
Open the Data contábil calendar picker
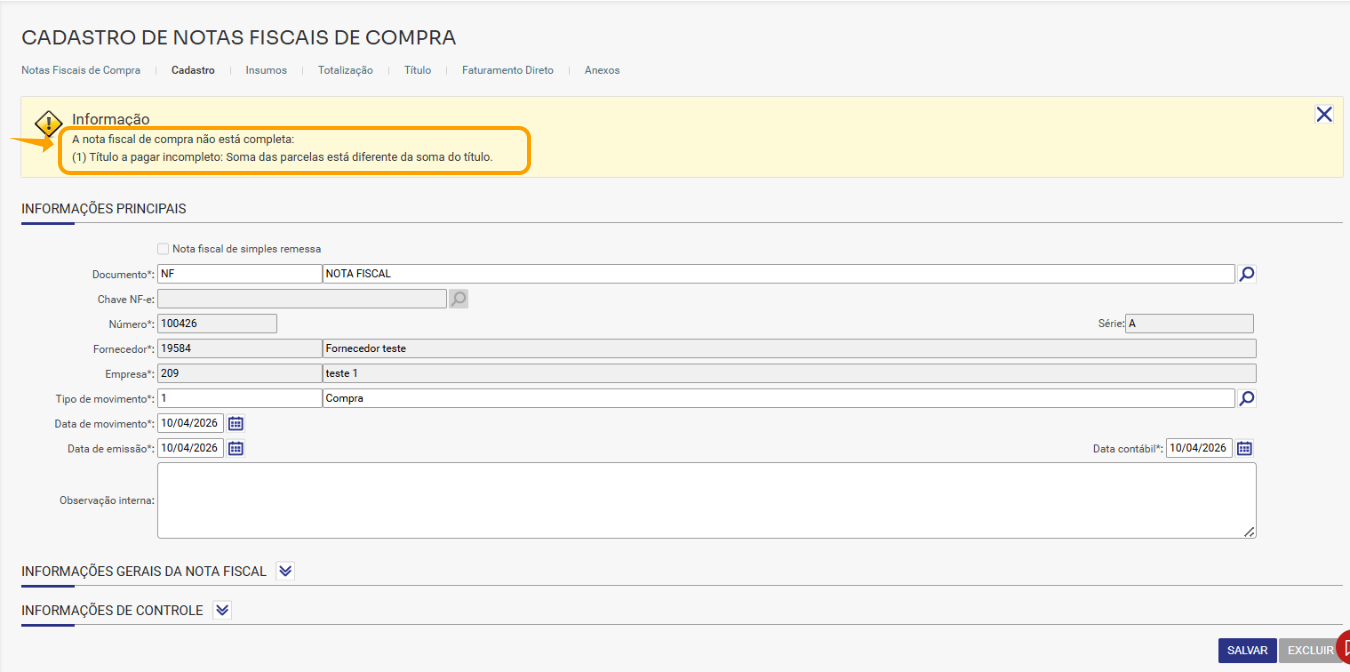pyautogui.click(x=1244, y=448)
